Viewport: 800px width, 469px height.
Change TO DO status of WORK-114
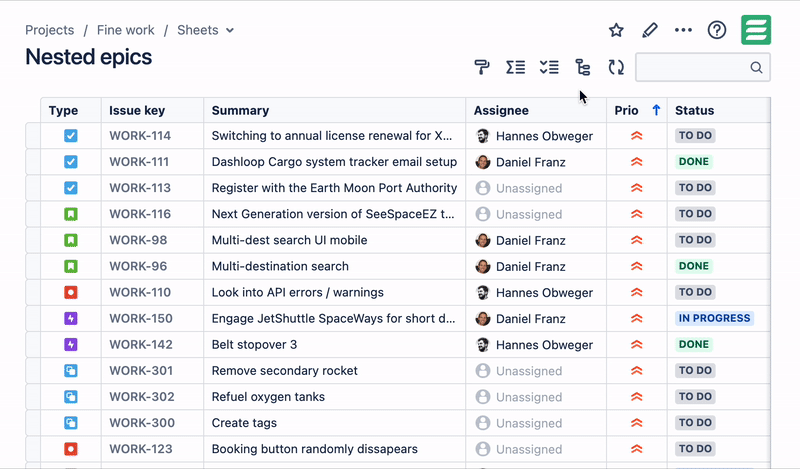coord(695,136)
